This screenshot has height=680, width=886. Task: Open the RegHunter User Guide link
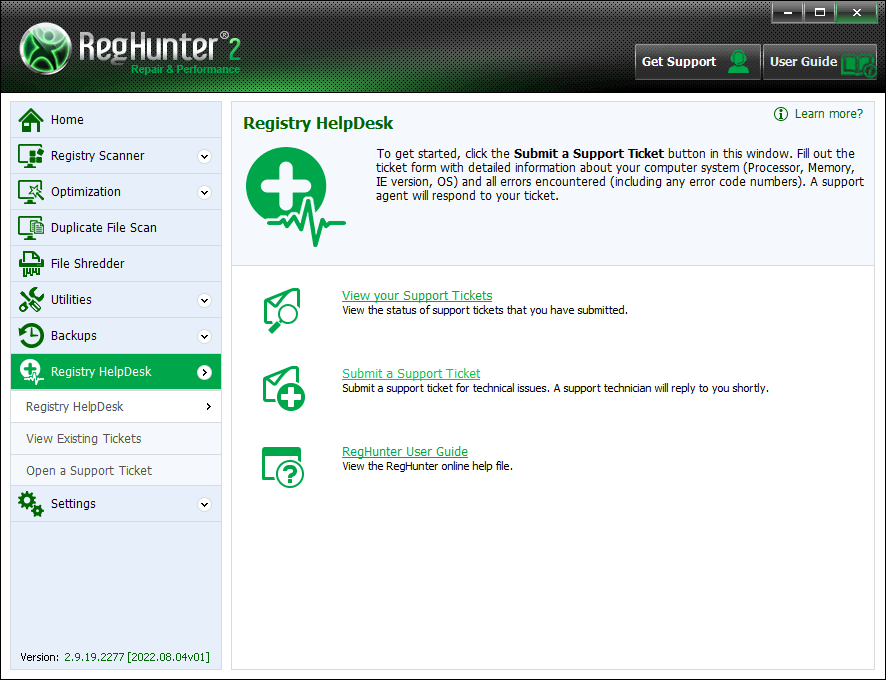[x=405, y=452]
